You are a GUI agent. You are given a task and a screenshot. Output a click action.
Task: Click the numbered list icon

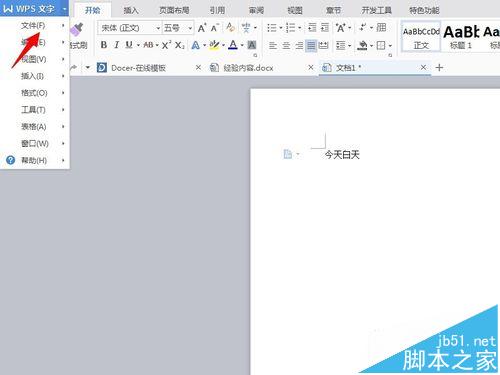pos(291,28)
